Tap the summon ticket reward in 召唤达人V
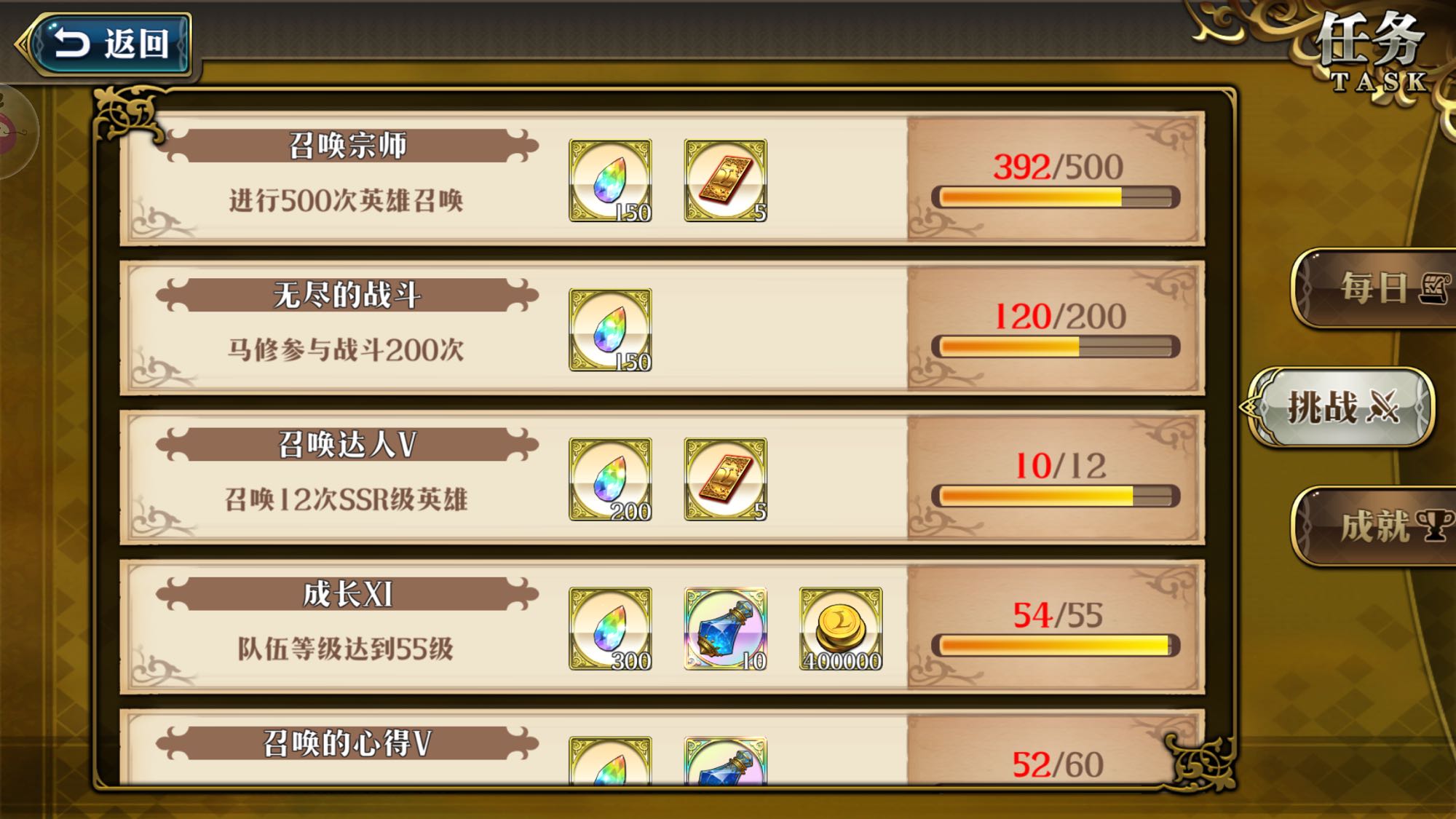This screenshot has width=1456, height=819. tap(725, 479)
